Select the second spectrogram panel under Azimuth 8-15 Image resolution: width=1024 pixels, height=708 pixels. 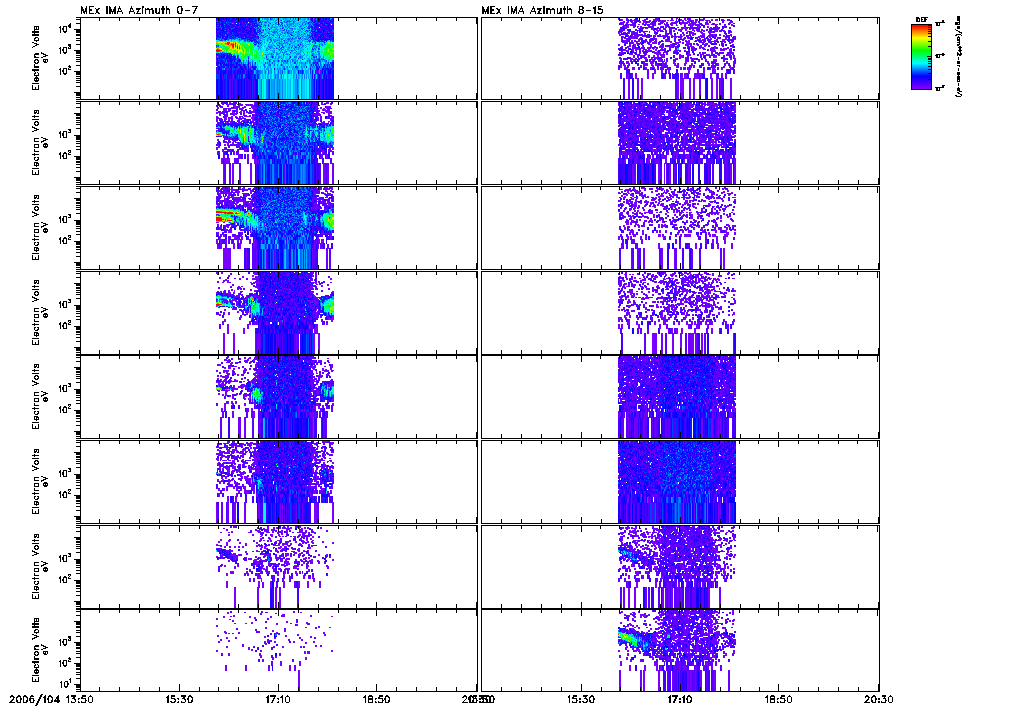[x=680, y=142]
